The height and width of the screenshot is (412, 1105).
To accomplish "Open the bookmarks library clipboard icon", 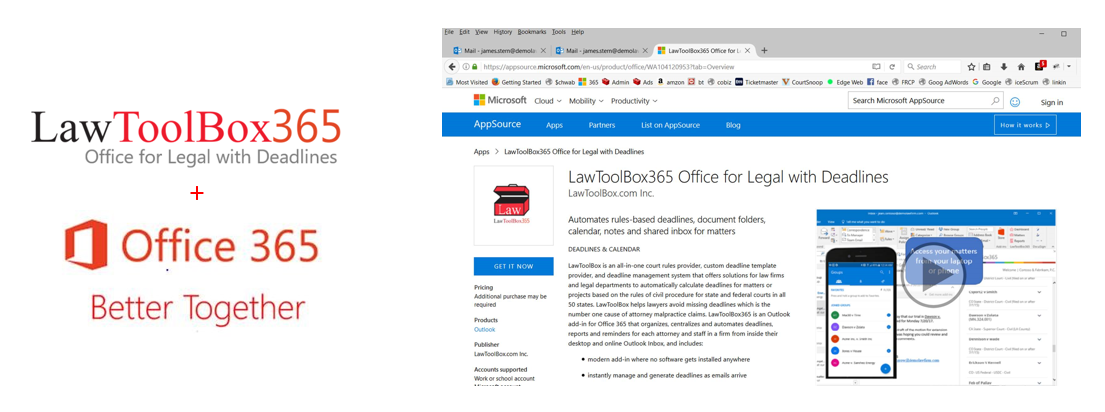I will (x=987, y=67).
